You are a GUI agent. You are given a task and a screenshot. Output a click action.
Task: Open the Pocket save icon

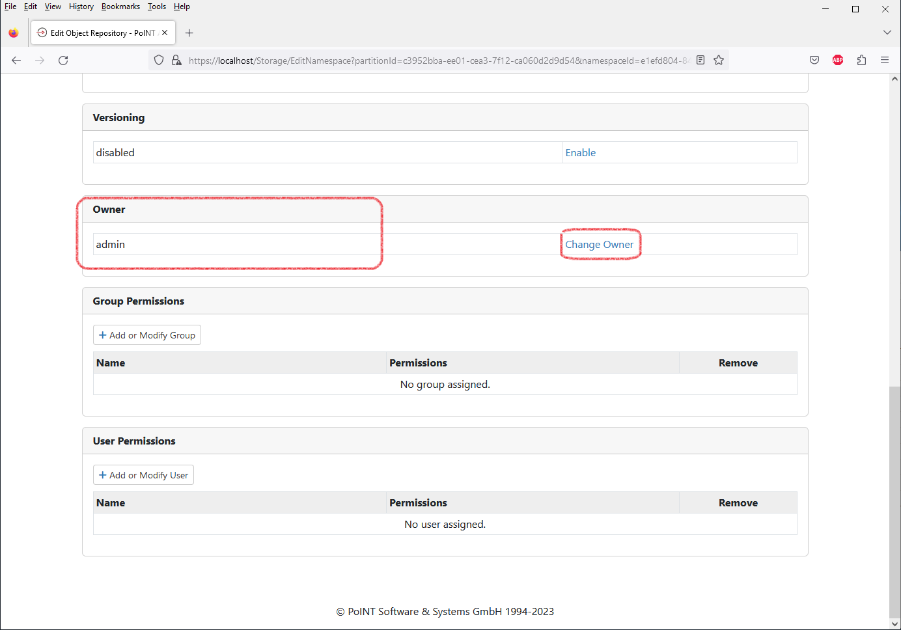point(814,60)
